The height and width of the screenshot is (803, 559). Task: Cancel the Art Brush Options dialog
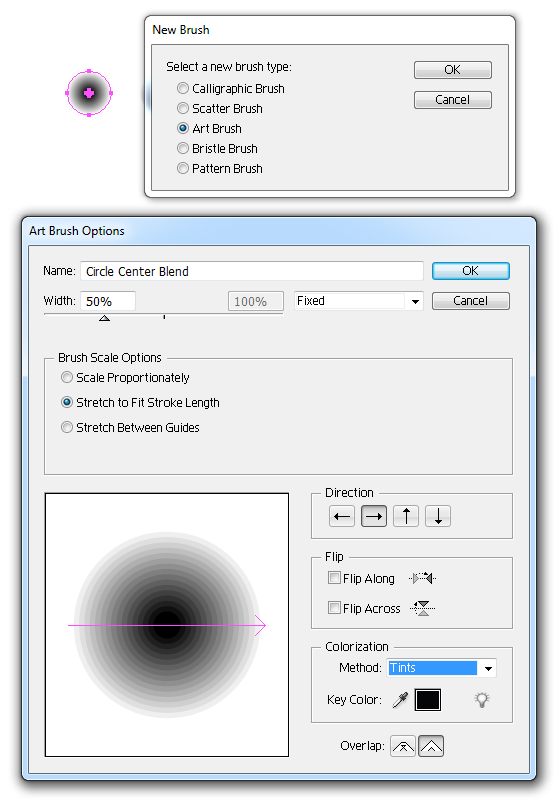click(x=470, y=301)
